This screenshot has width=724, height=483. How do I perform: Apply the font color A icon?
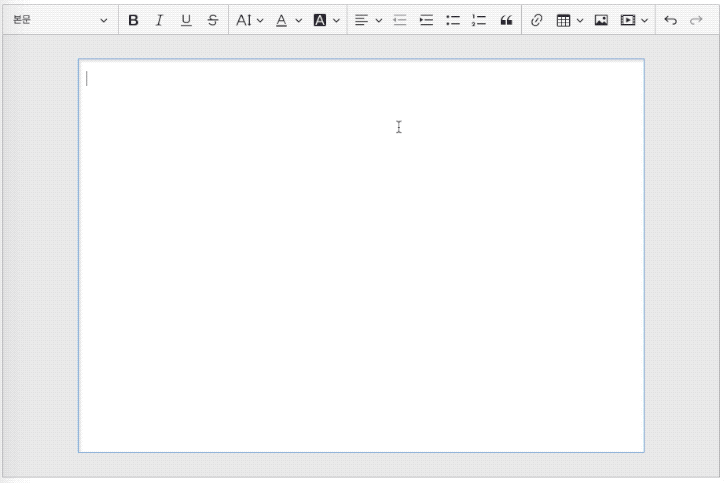(281, 20)
